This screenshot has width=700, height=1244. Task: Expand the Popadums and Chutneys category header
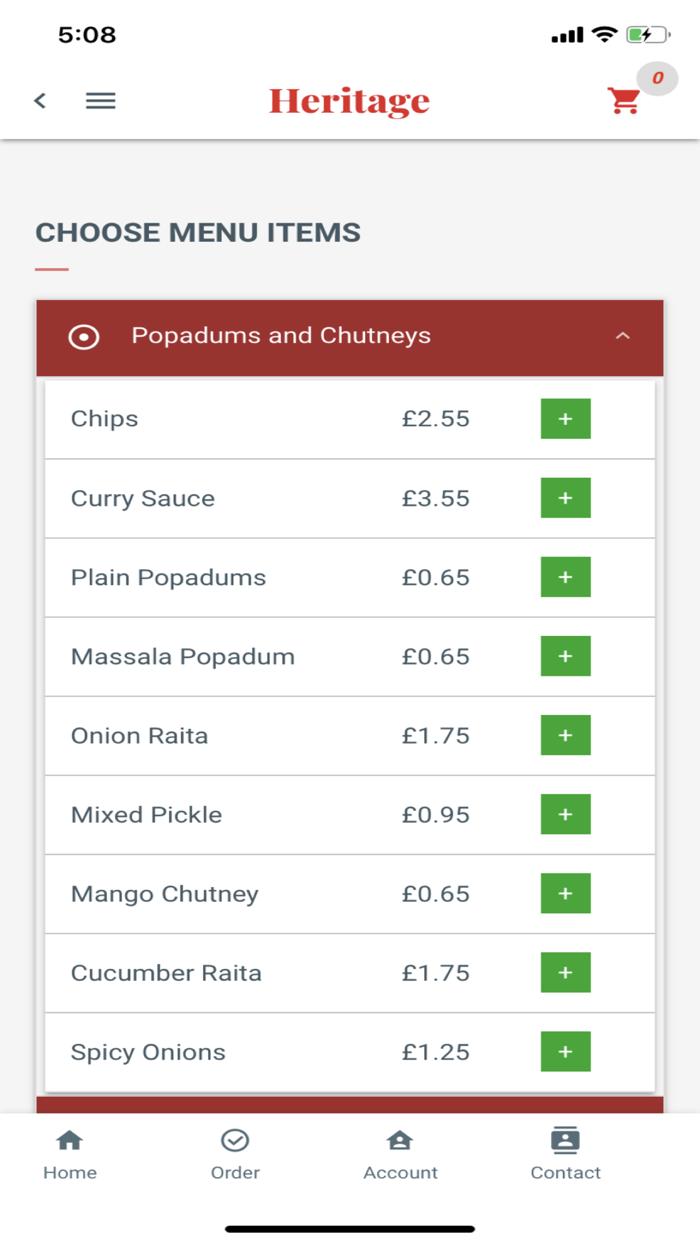349,337
